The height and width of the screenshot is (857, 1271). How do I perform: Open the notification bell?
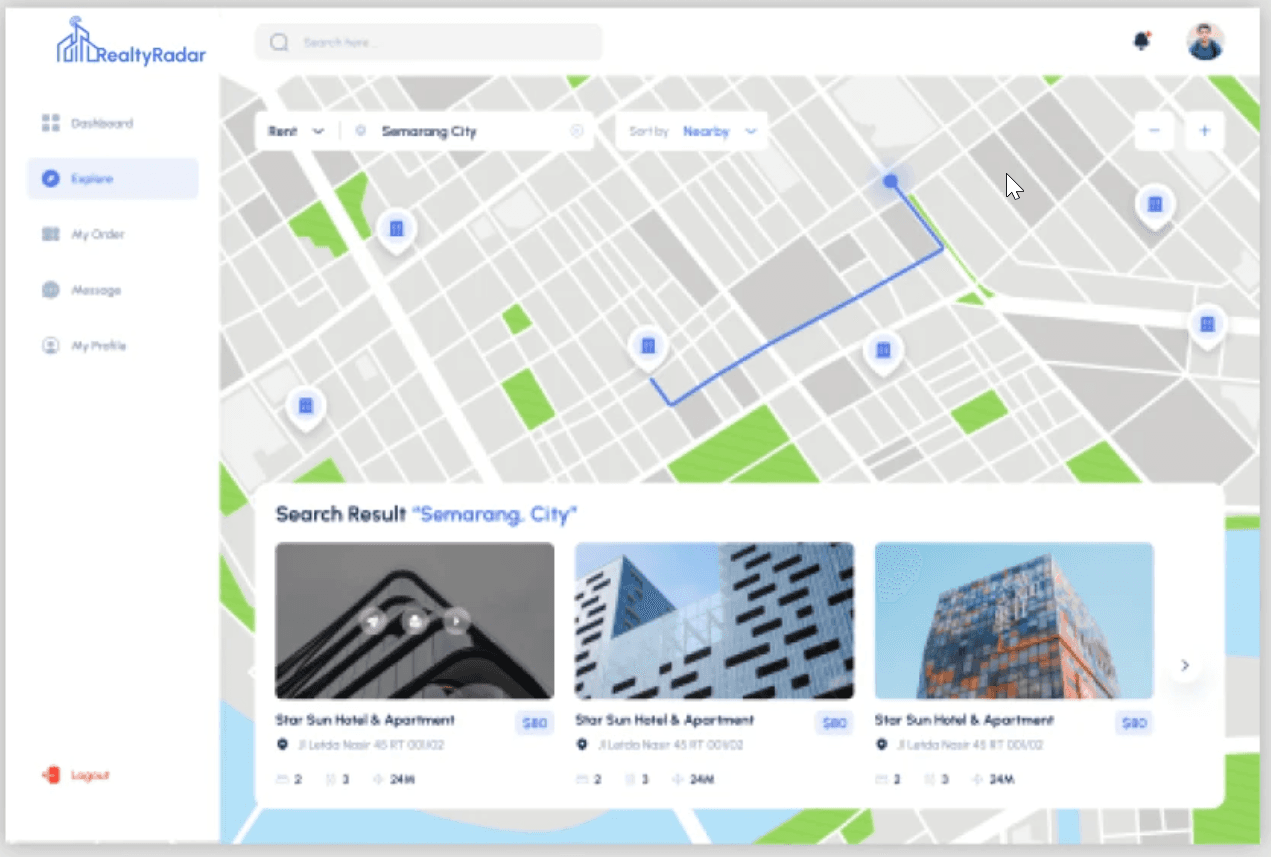tap(1141, 41)
